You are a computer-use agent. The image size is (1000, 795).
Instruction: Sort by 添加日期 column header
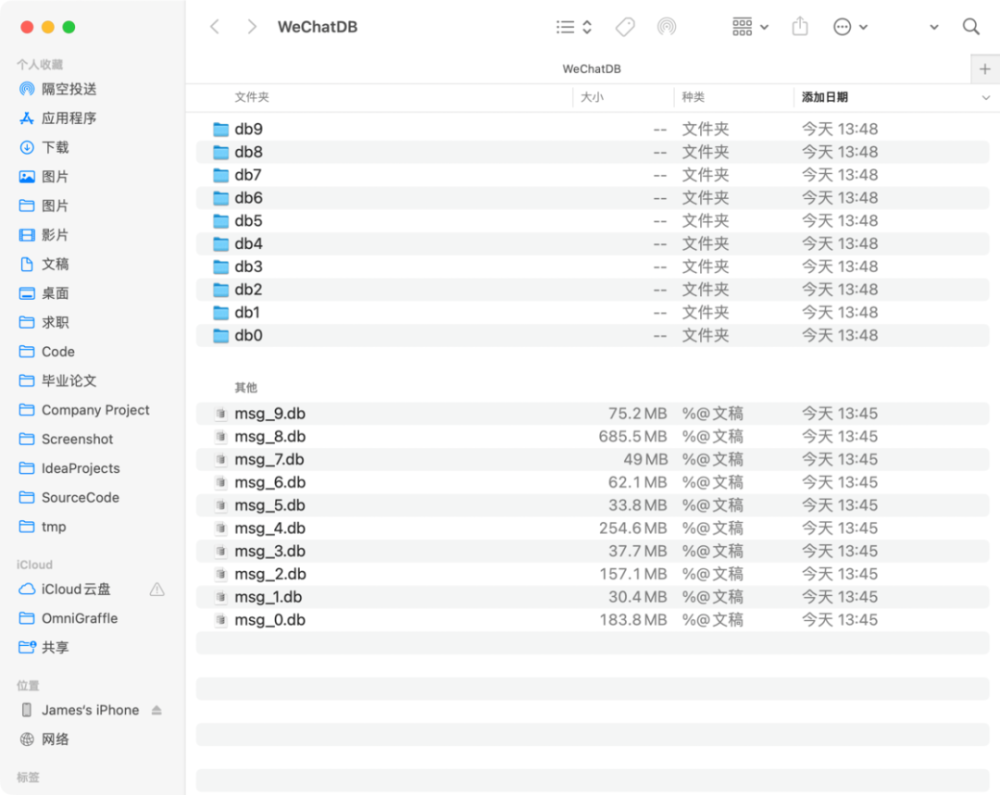[x=825, y=97]
